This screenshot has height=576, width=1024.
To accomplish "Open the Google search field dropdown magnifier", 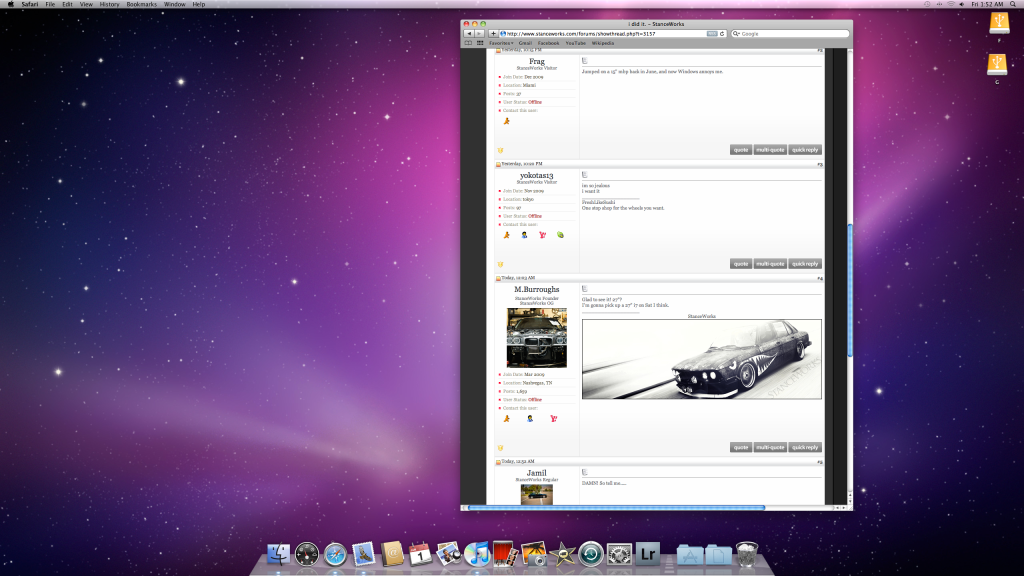I will [x=736, y=33].
